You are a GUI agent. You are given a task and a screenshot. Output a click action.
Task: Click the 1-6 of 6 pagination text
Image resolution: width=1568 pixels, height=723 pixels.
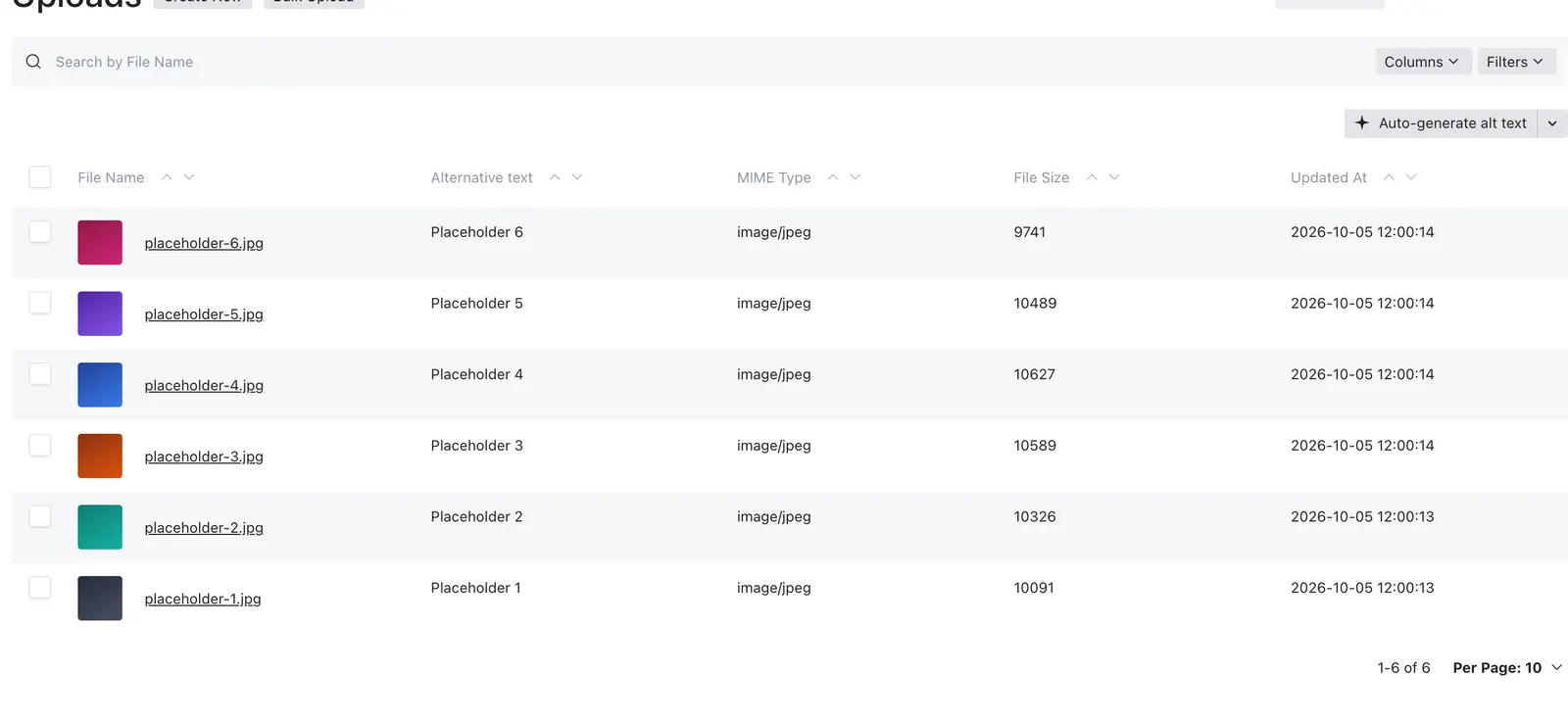point(1404,668)
